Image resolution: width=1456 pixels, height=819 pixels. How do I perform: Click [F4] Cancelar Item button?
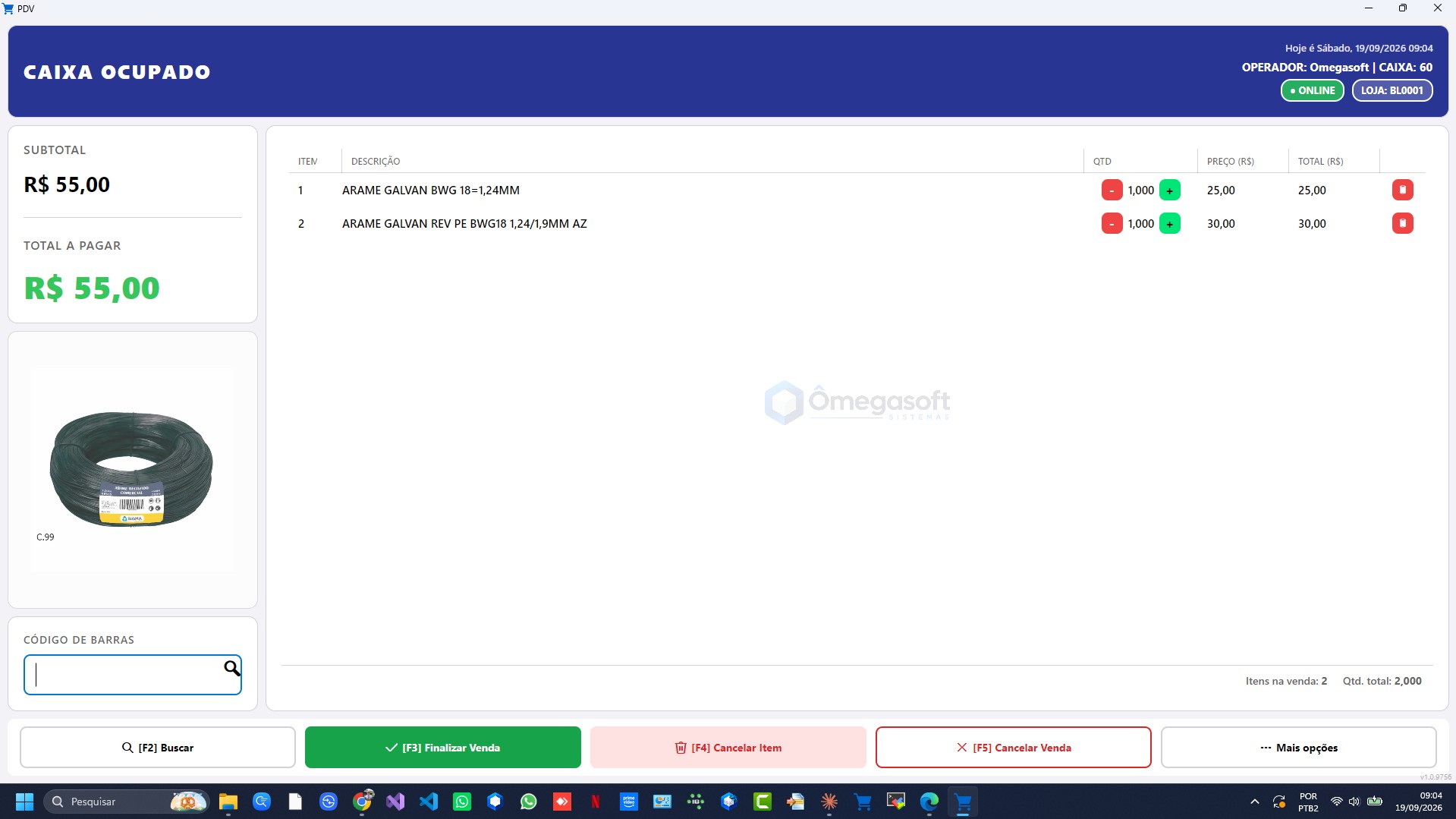pos(728,748)
